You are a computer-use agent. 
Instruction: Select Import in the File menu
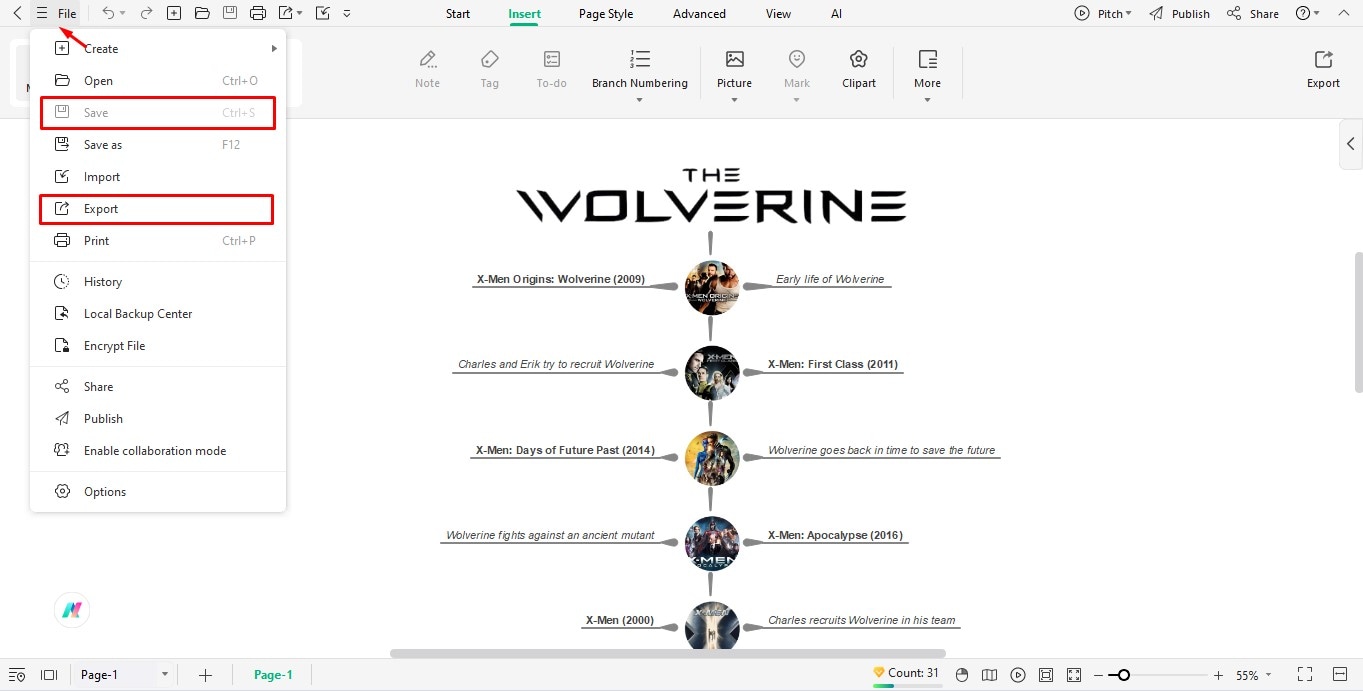tap(158, 177)
